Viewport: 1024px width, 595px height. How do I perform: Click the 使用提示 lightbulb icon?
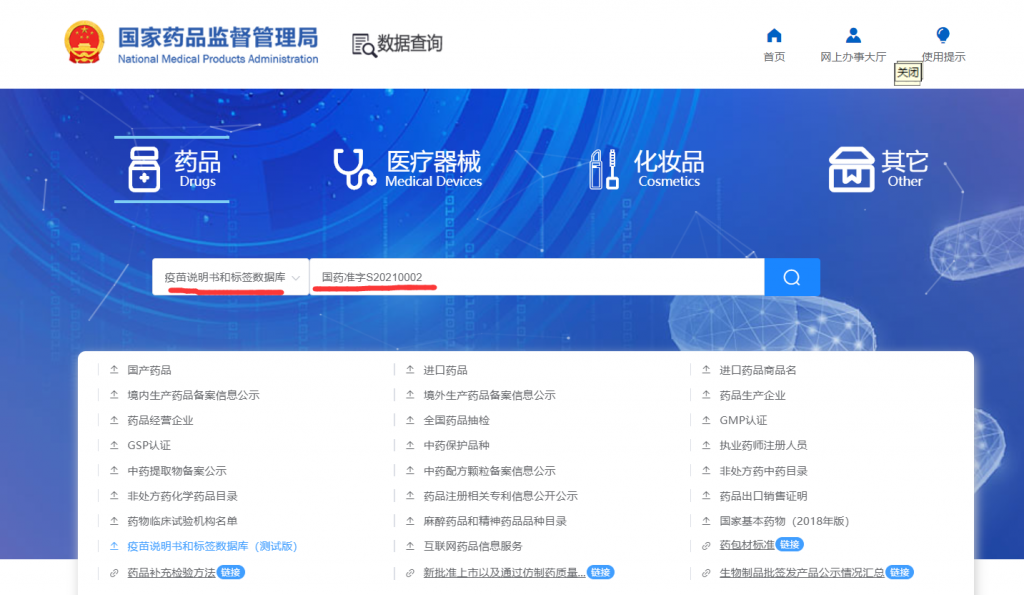tap(942, 35)
